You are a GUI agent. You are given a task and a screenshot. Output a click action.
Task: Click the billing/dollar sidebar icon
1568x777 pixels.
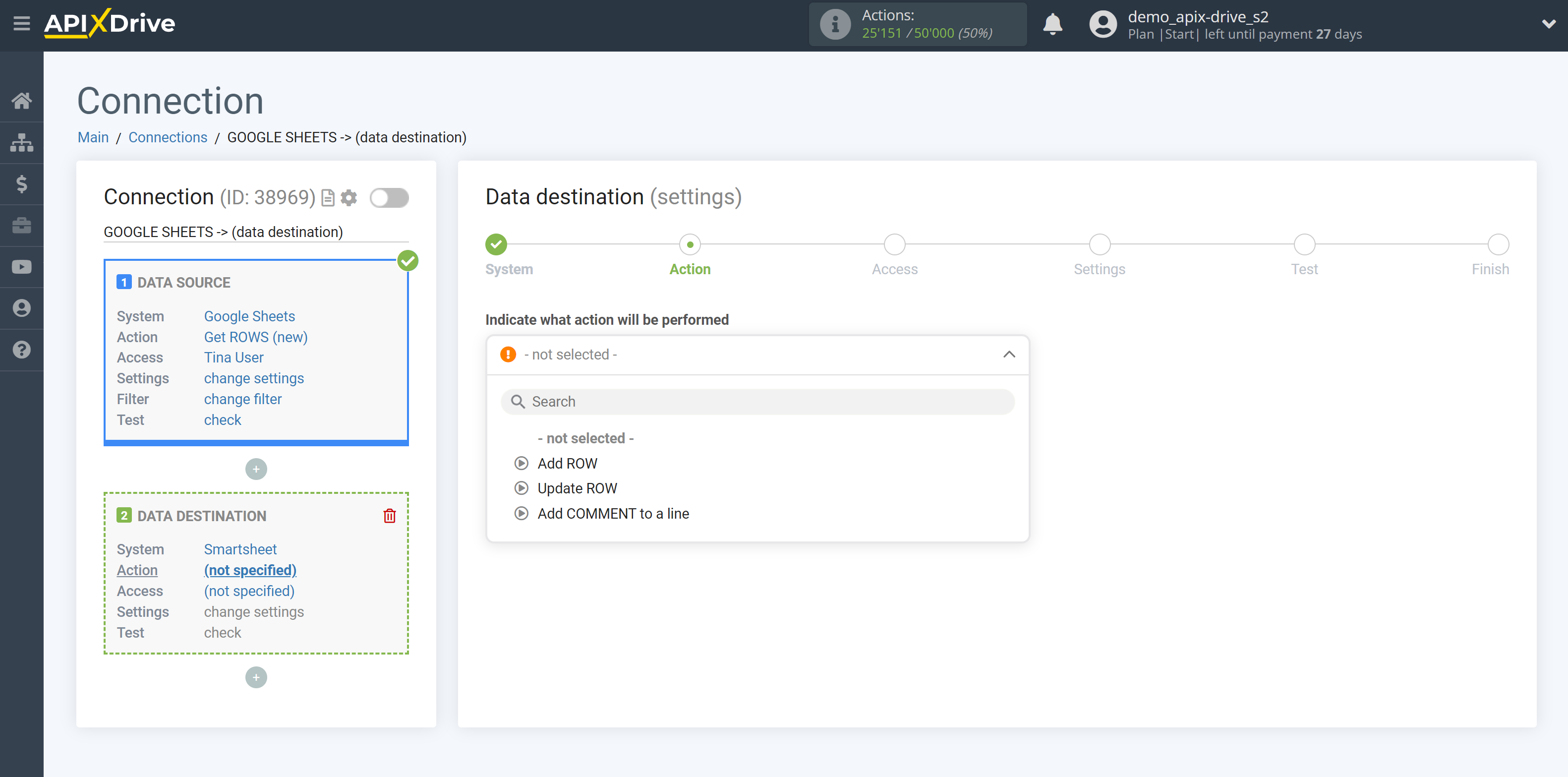click(22, 184)
